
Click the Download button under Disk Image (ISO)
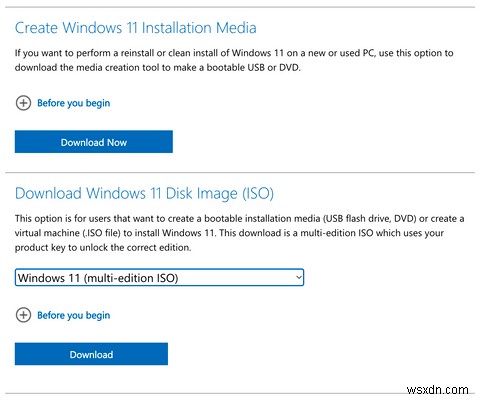click(x=91, y=354)
